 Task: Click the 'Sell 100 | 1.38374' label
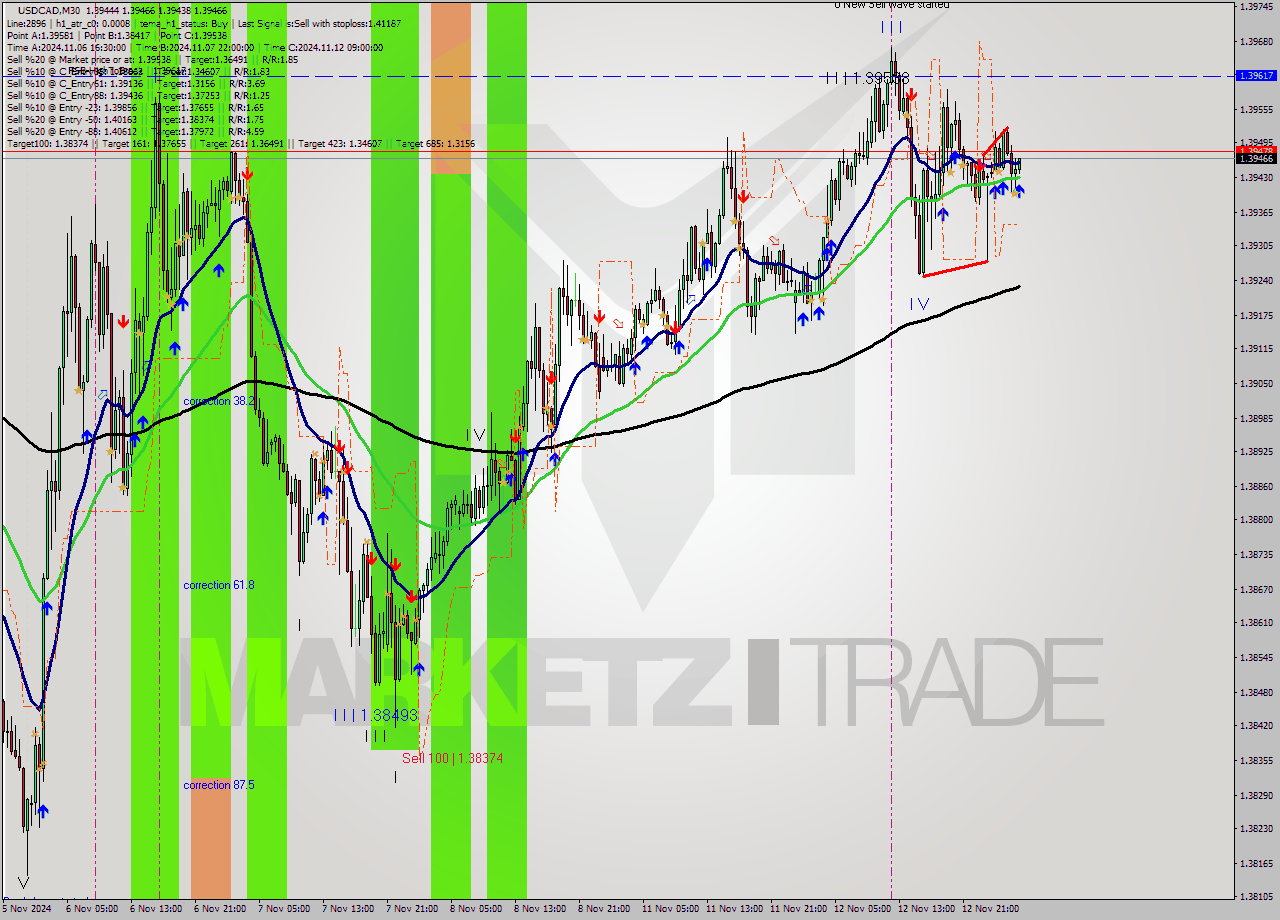pyautogui.click(x=452, y=759)
